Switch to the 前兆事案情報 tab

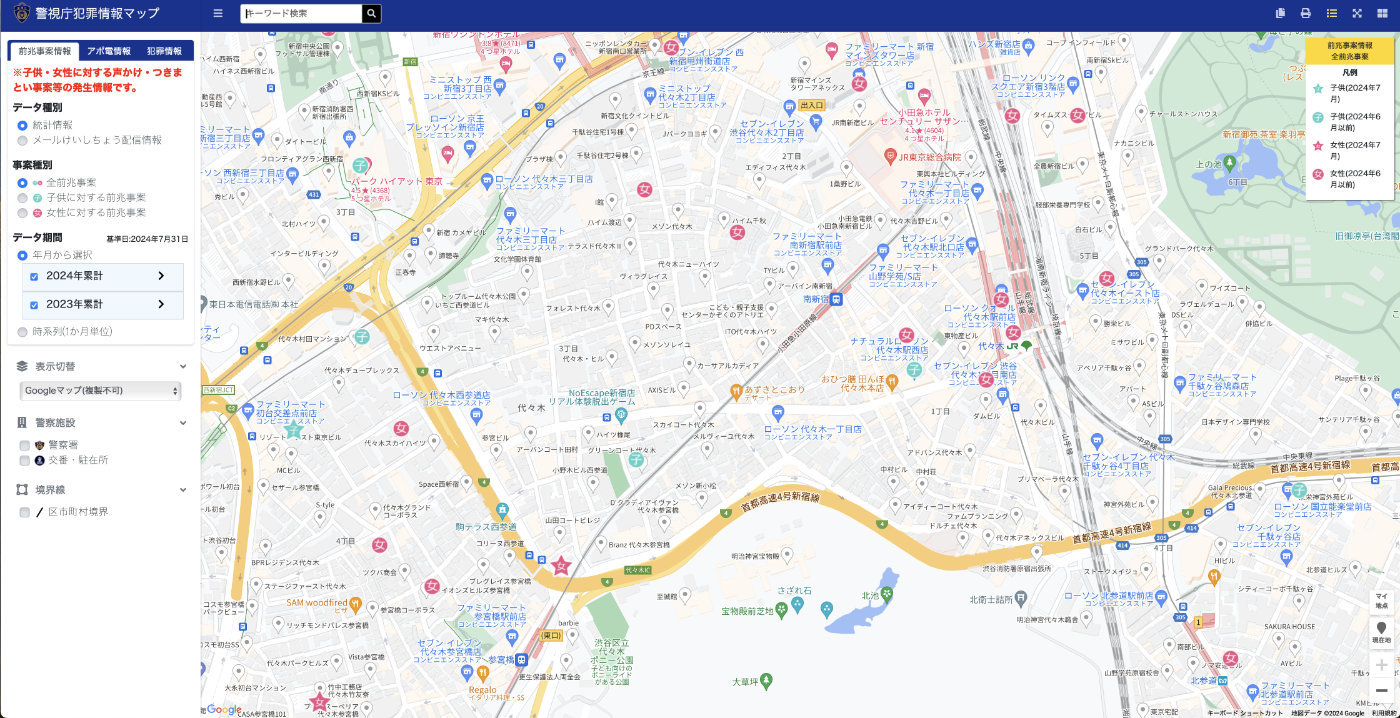(x=44, y=50)
